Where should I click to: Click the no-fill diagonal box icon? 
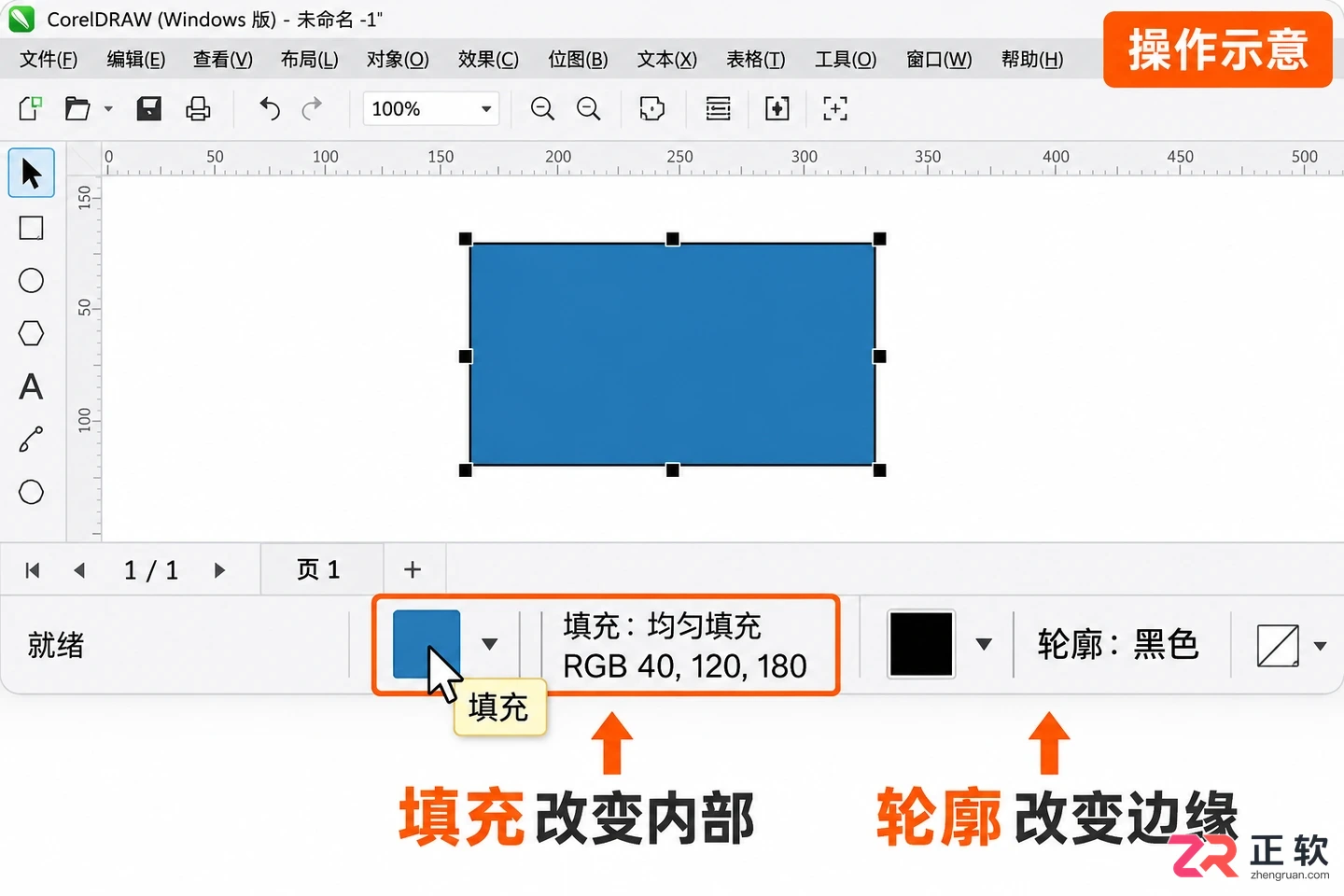click(x=1278, y=645)
